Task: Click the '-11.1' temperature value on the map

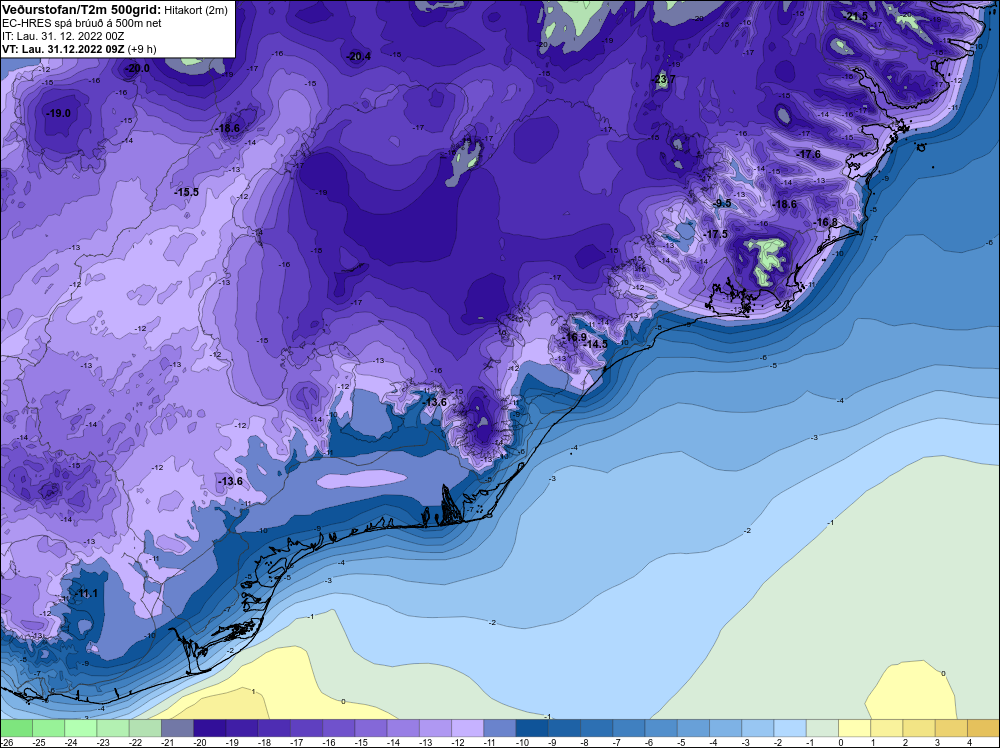Action: click(x=86, y=594)
